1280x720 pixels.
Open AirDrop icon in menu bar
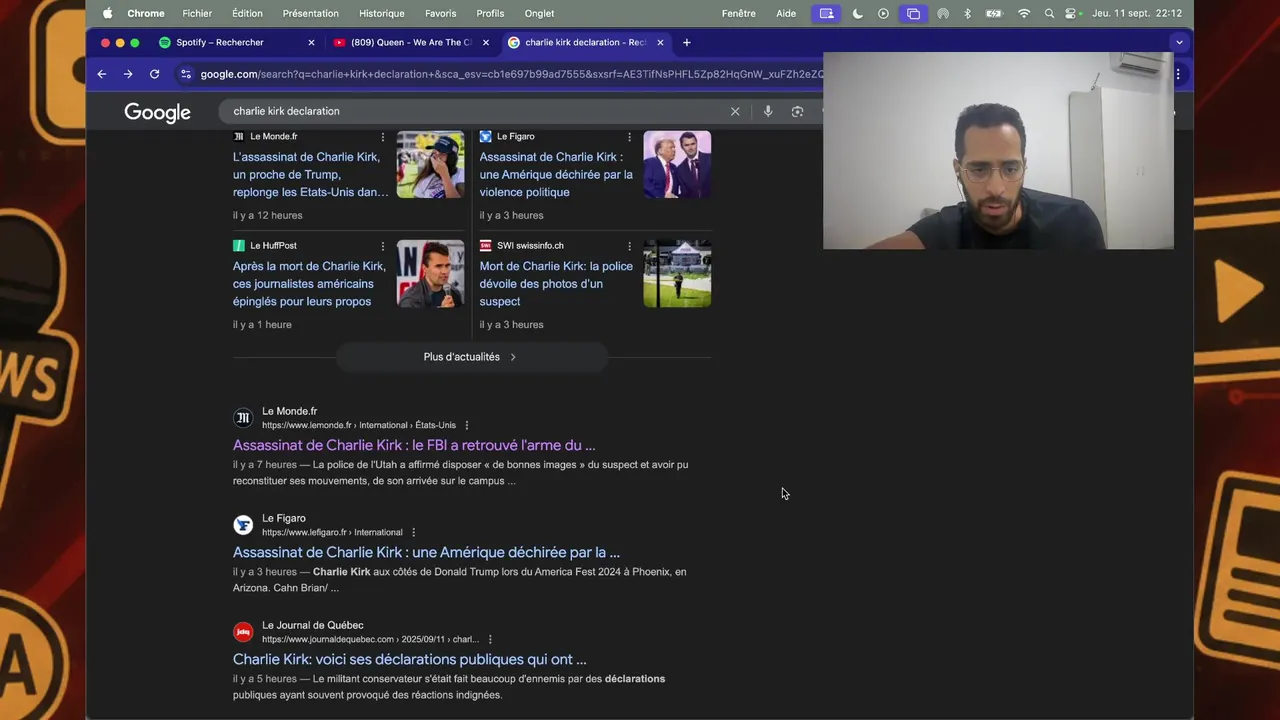point(942,13)
